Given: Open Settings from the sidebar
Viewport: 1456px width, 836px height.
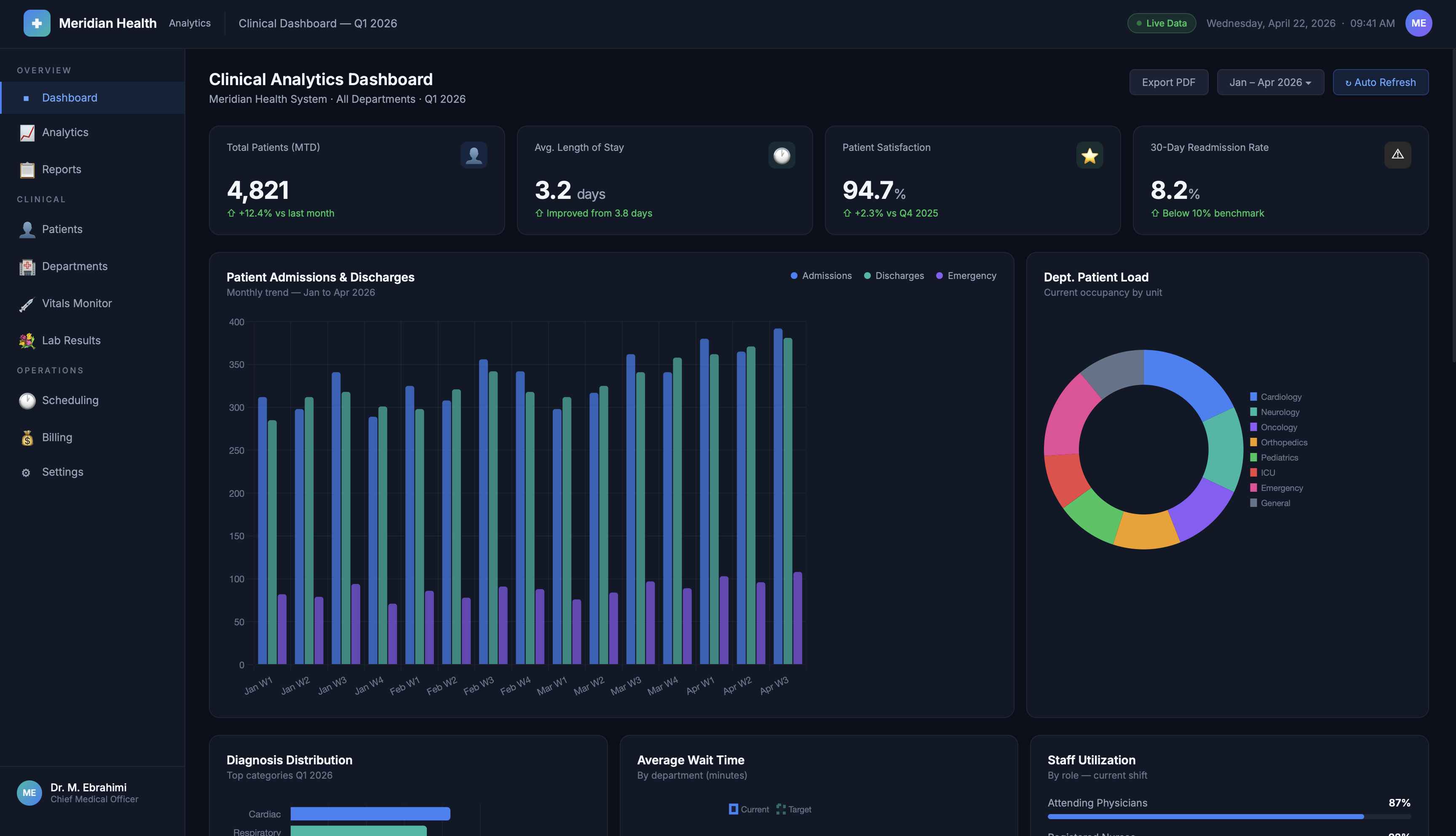Looking at the screenshot, I should [x=92, y=472].
